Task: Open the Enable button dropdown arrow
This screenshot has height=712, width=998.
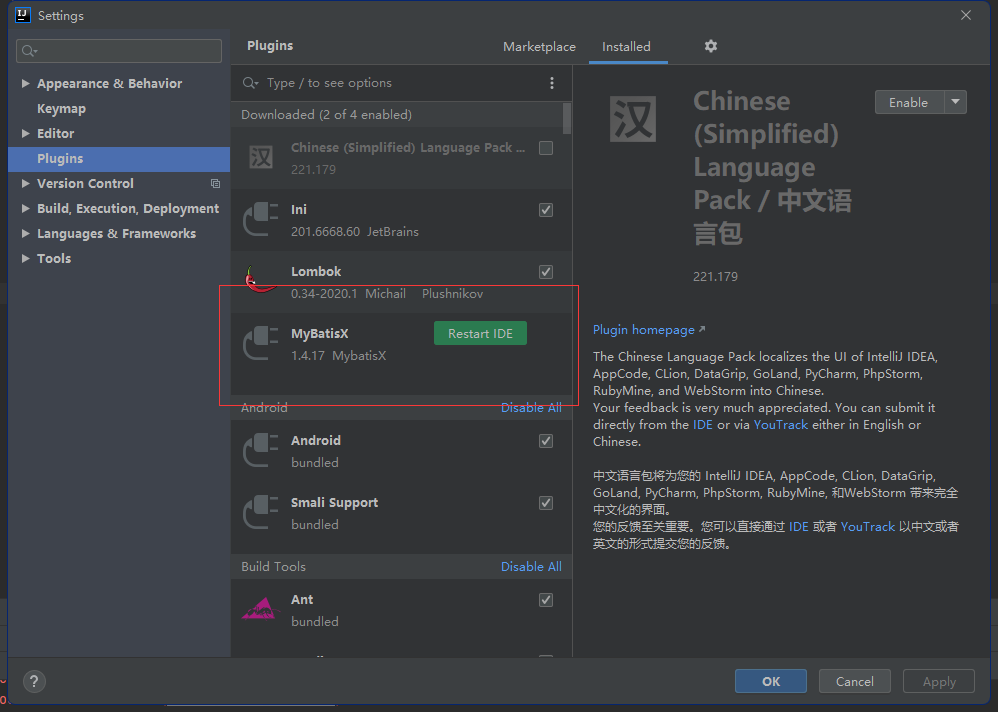Action: tap(955, 102)
